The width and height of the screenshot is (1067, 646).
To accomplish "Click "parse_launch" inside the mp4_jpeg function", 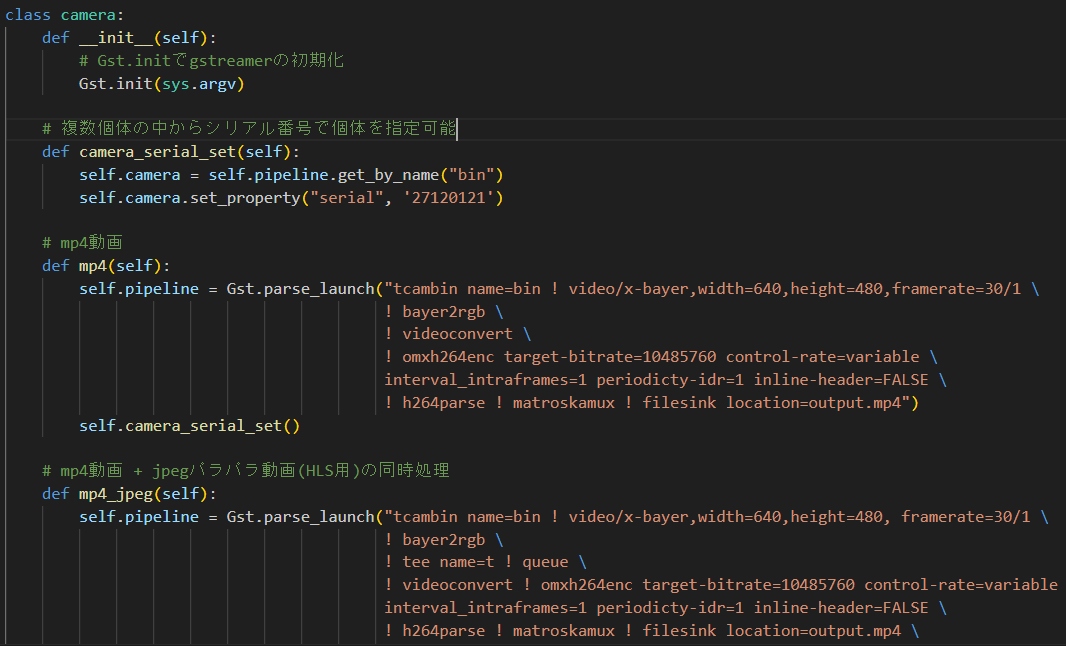I will click(319, 517).
